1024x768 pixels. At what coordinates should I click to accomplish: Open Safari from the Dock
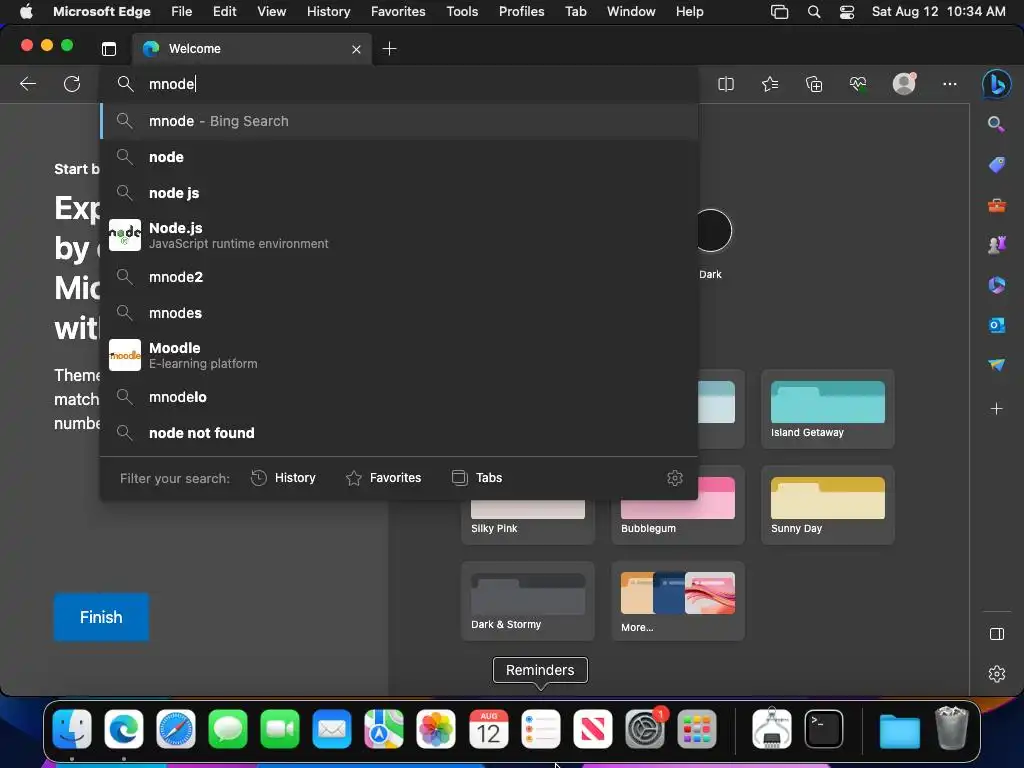[176, 729]
